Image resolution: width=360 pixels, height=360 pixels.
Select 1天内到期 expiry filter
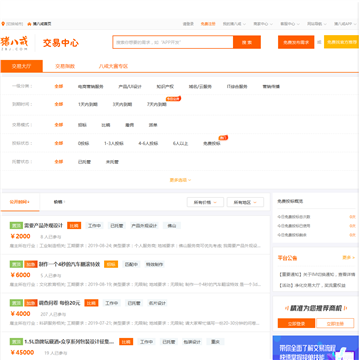[x=88, y=104]
